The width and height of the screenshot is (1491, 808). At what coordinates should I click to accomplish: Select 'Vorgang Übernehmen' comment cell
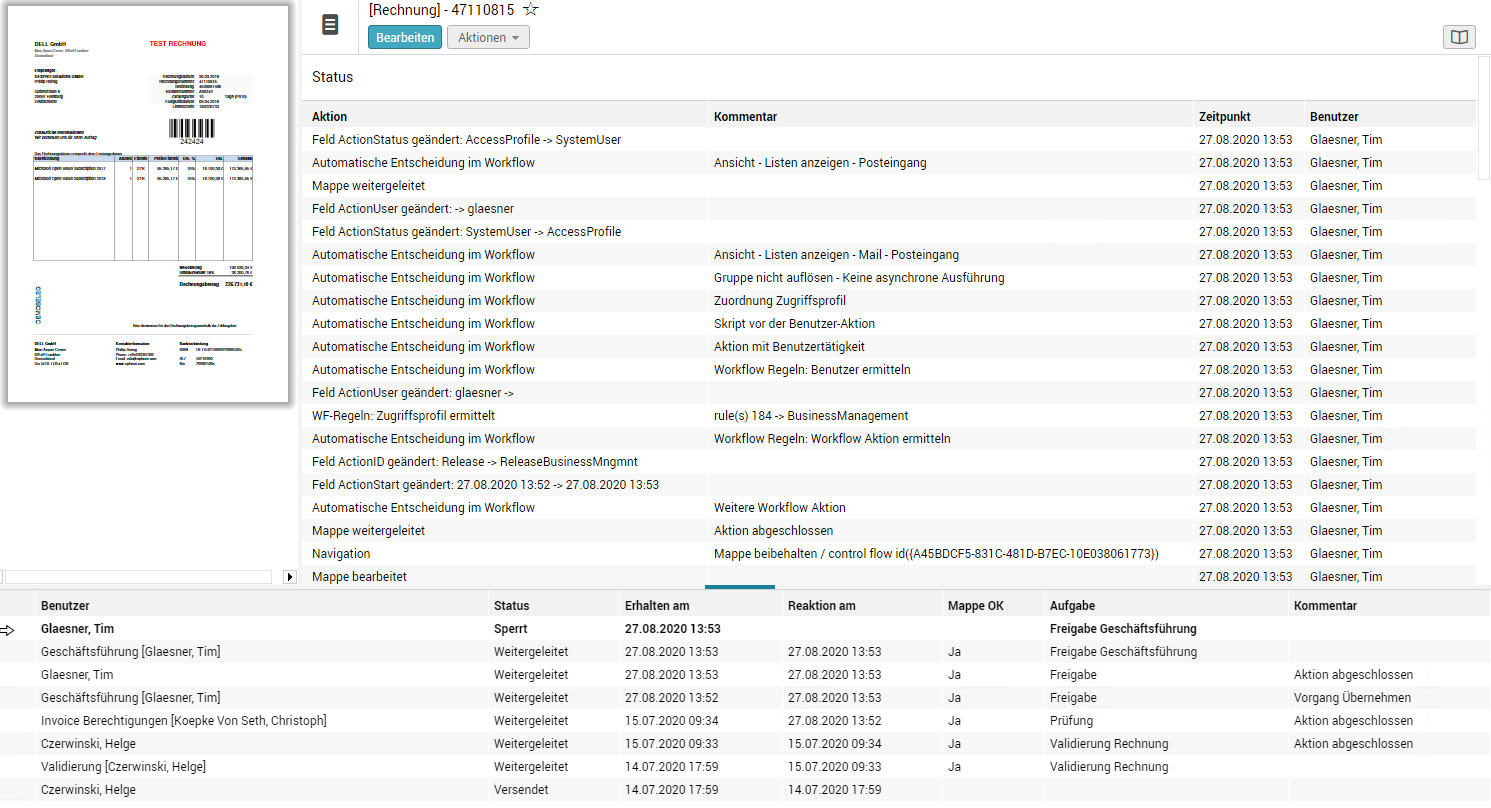1352,698
